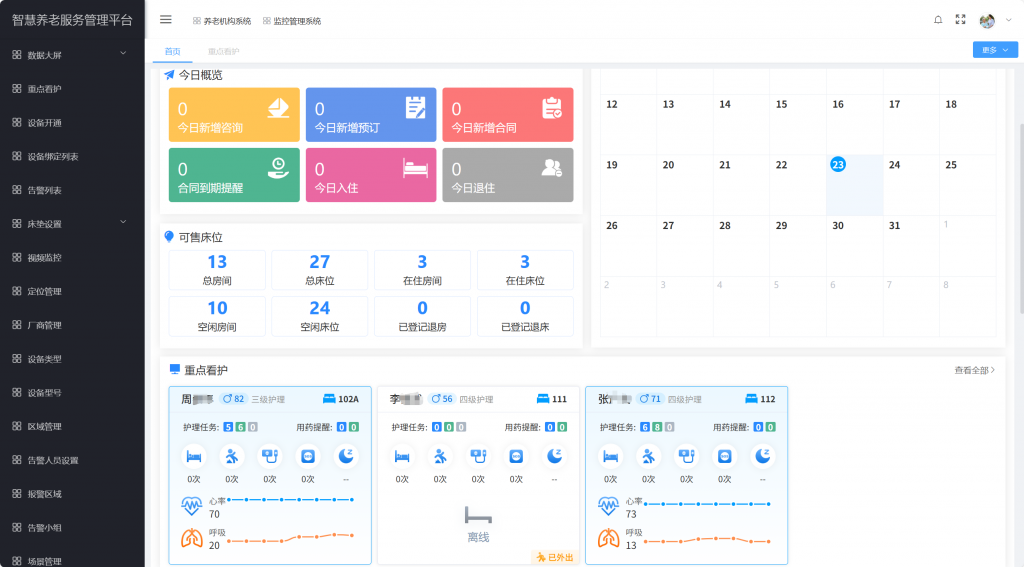Open the 更多 dropdown button
1024x567 pixels.
tap(994, 49)
